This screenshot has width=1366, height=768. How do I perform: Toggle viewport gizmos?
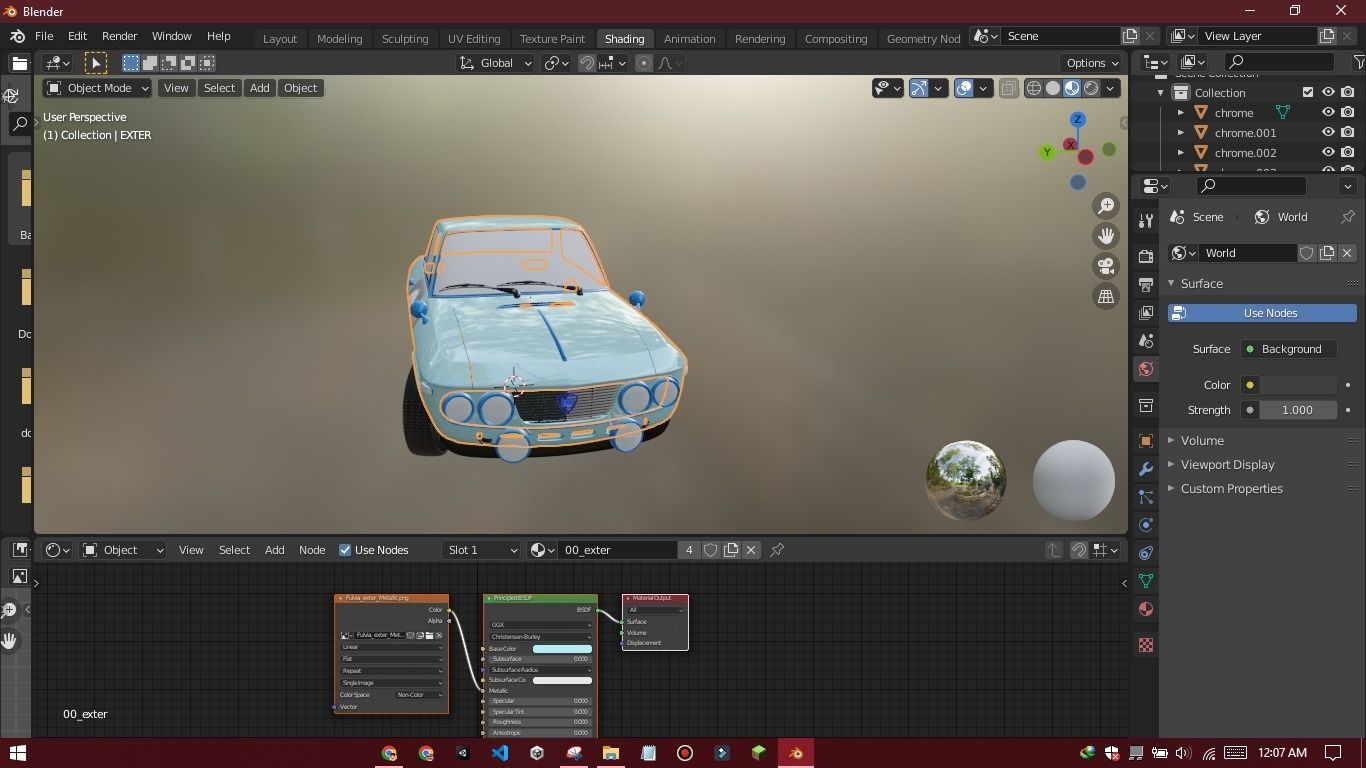pos(919,88)
